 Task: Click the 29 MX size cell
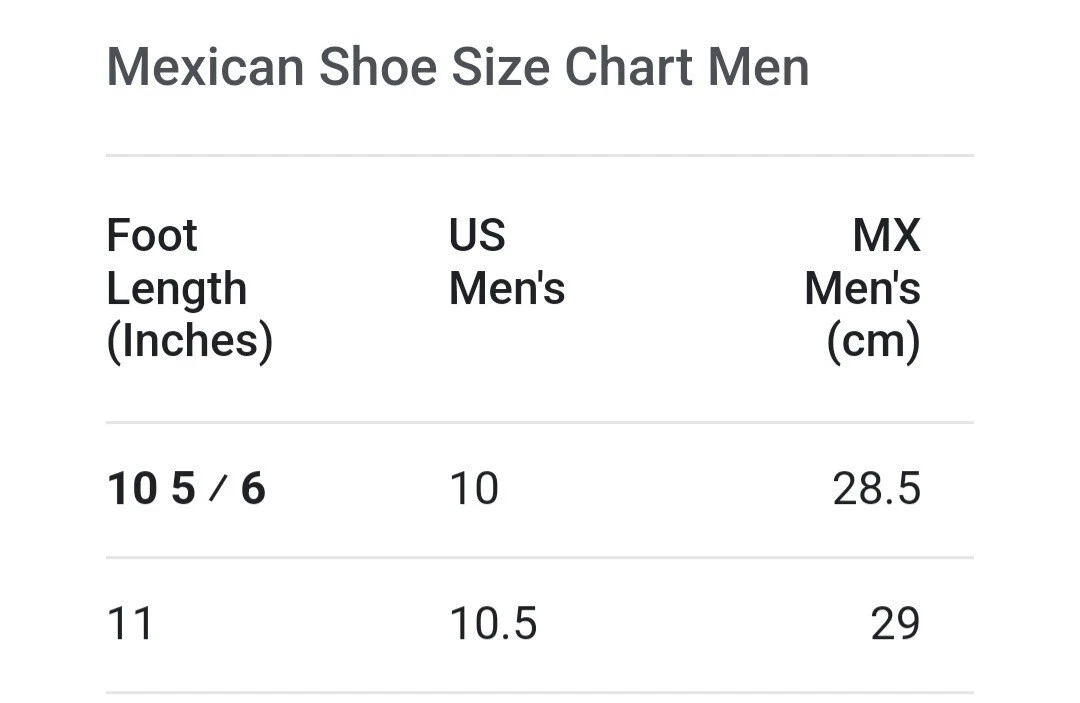click(x=895, y=624)
